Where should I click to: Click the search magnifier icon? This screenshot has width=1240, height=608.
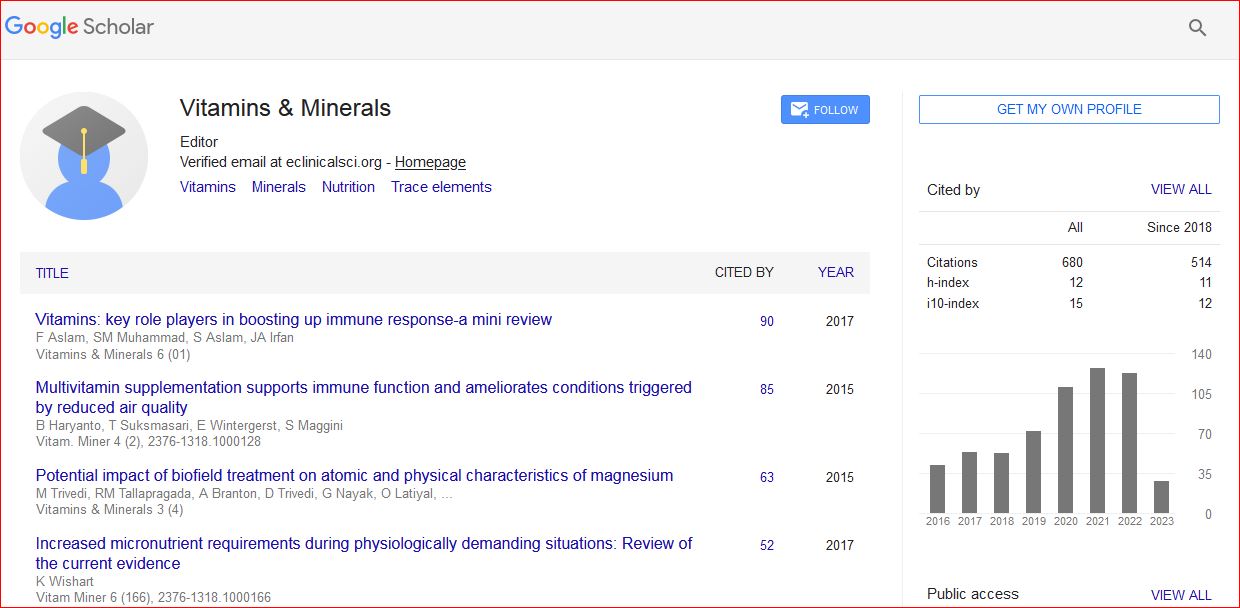pyautogui.click(x=1197, y=28)
